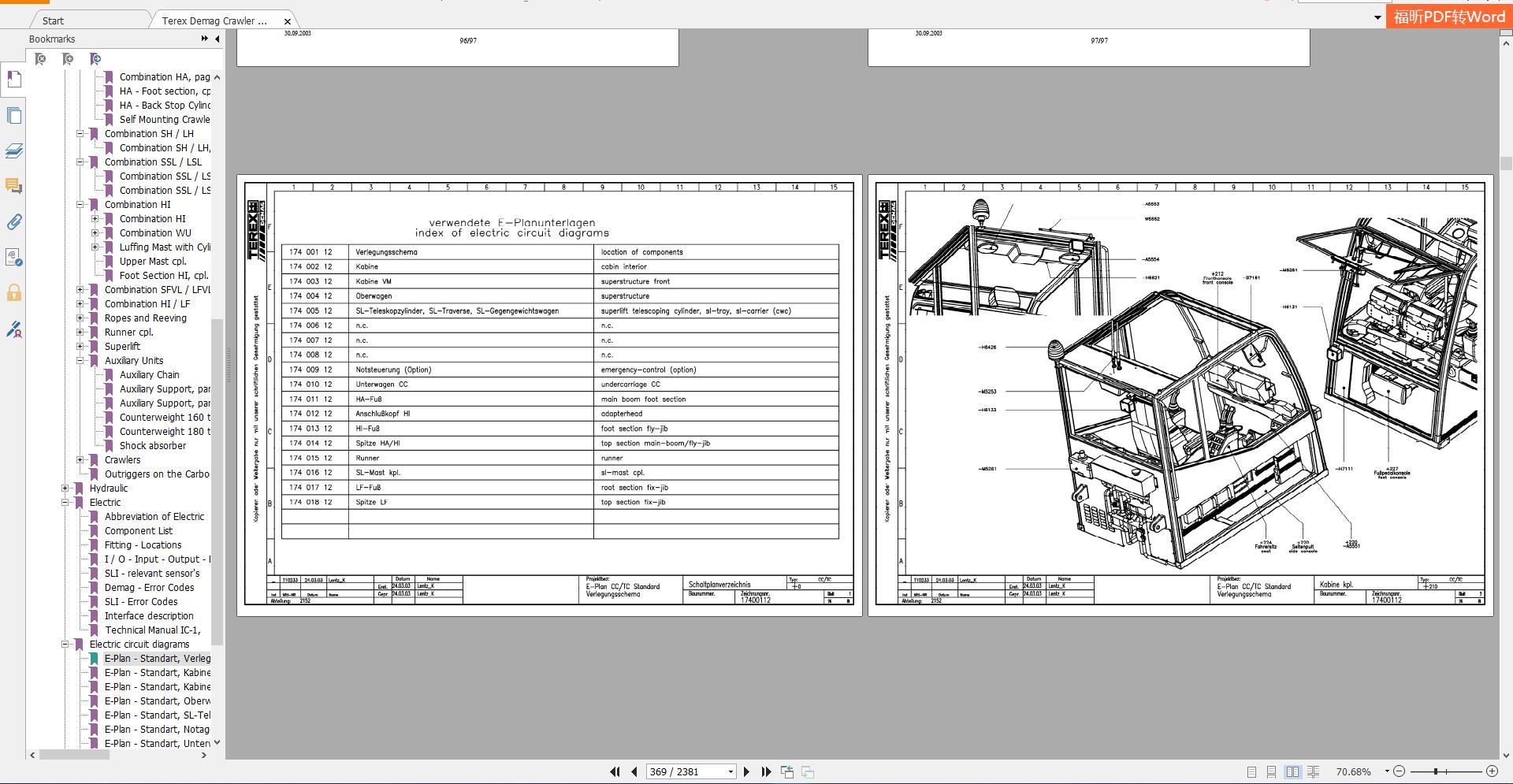
Task: Click the page number input field
Action: point(685,772)
